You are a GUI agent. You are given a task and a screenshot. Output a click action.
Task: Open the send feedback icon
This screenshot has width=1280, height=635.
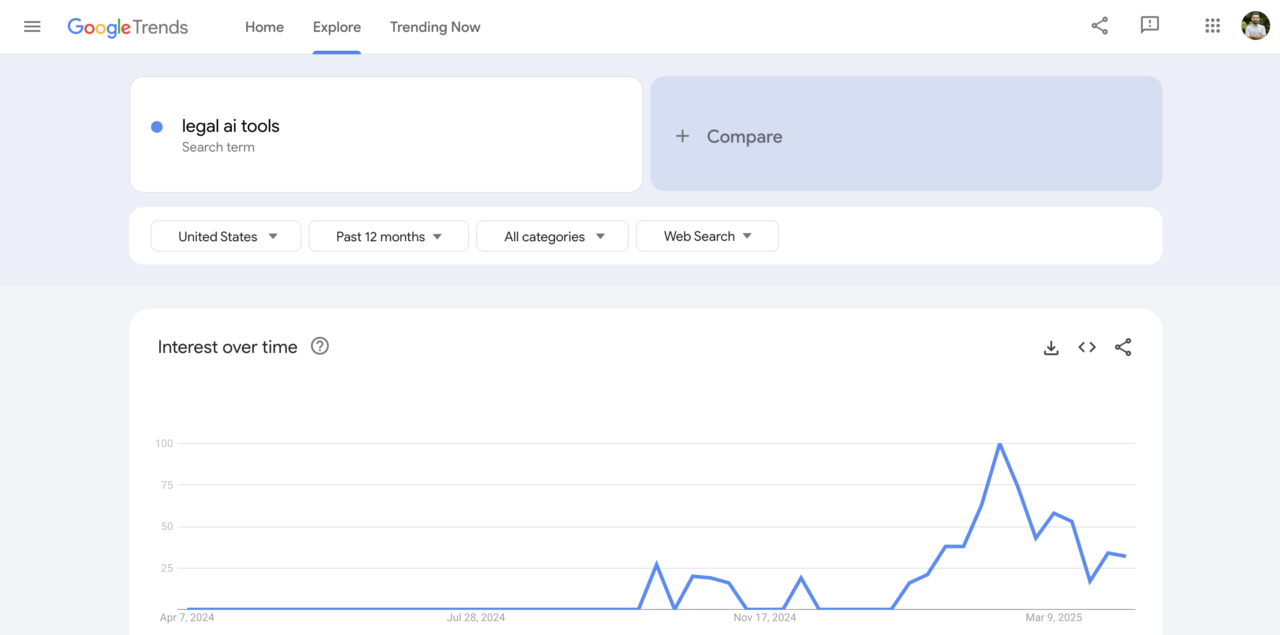click(x=1149, y=26)
